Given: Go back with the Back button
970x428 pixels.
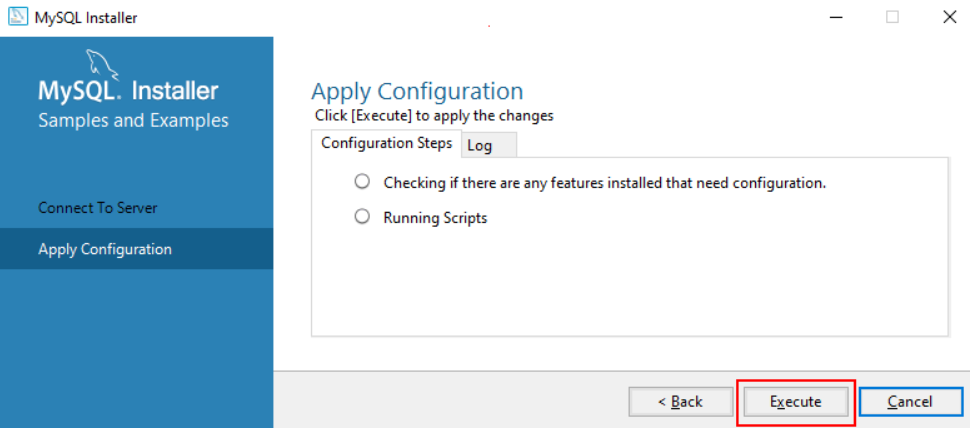Looking at the screenshot, I should pyautogui.click(x=680, y=402).
